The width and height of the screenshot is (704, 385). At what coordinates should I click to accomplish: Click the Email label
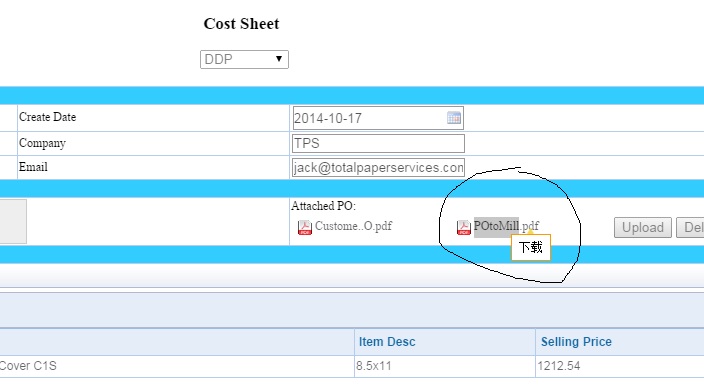(x=33, y=167)
